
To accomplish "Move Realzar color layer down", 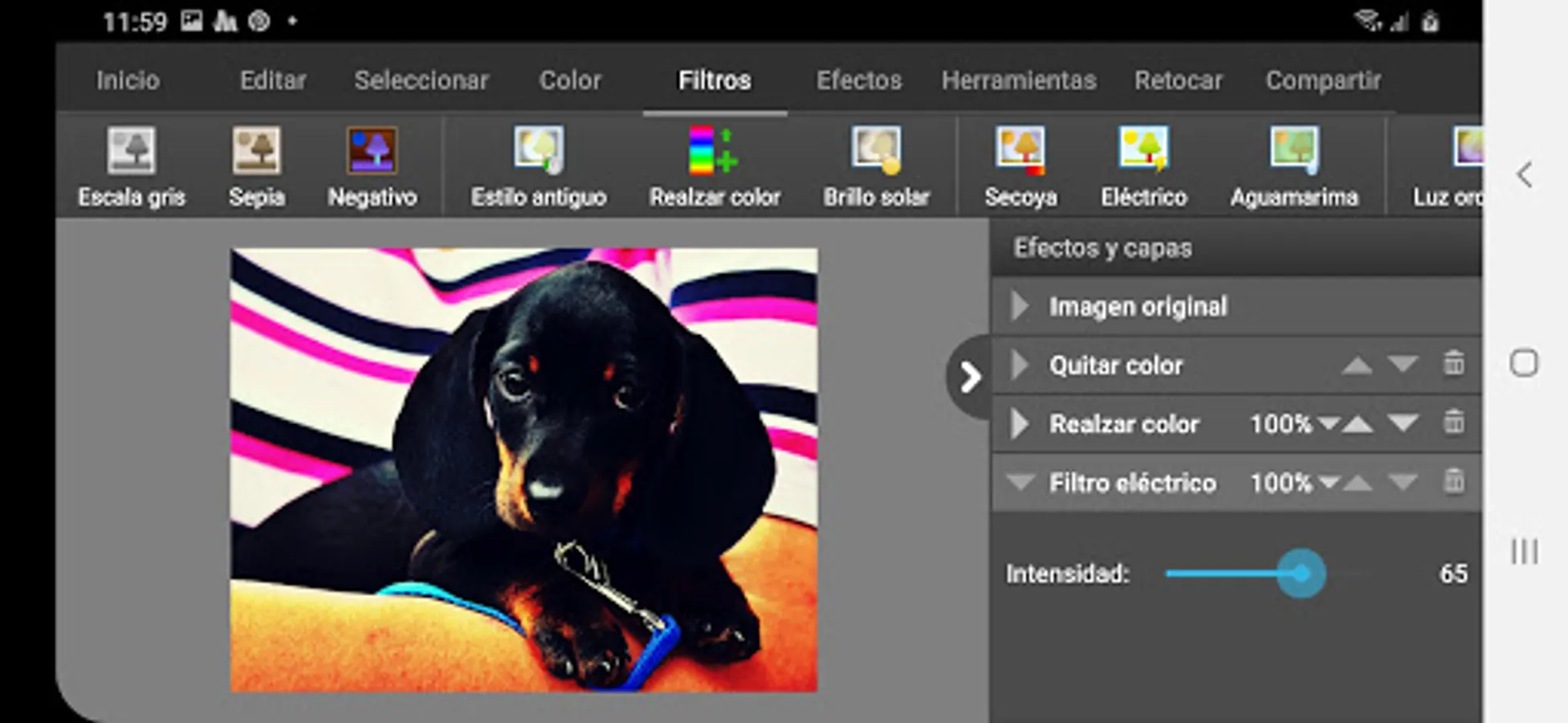I will coord(1403,423).
